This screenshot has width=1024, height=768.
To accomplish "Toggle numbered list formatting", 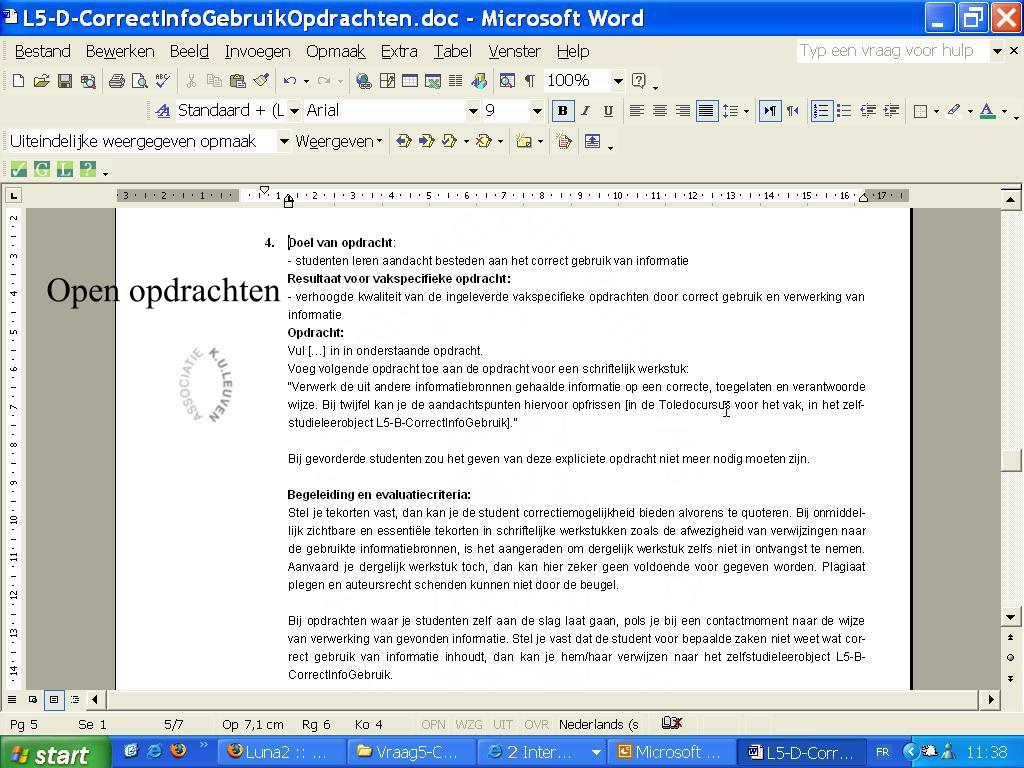I will tap(821, 111).
